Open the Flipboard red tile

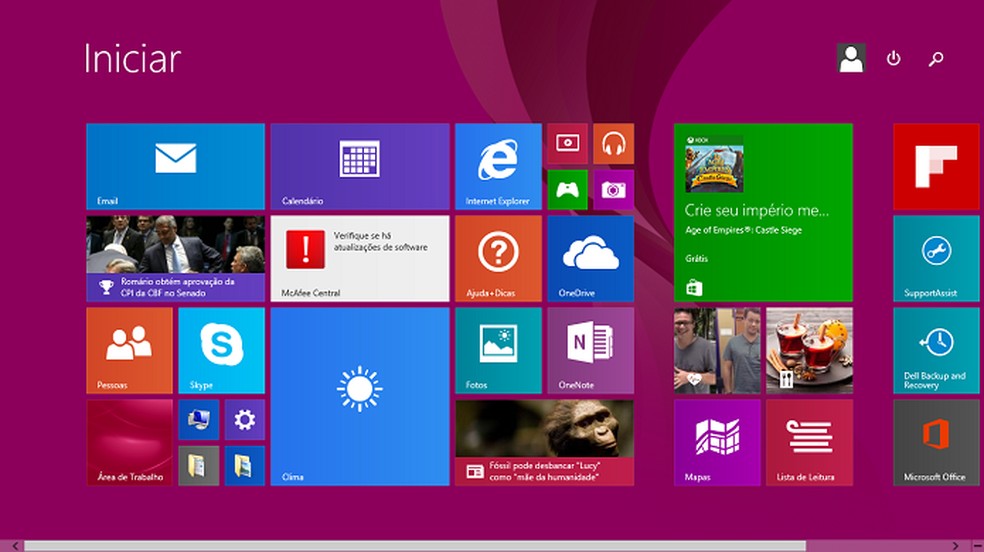click(x=936, y=166)
